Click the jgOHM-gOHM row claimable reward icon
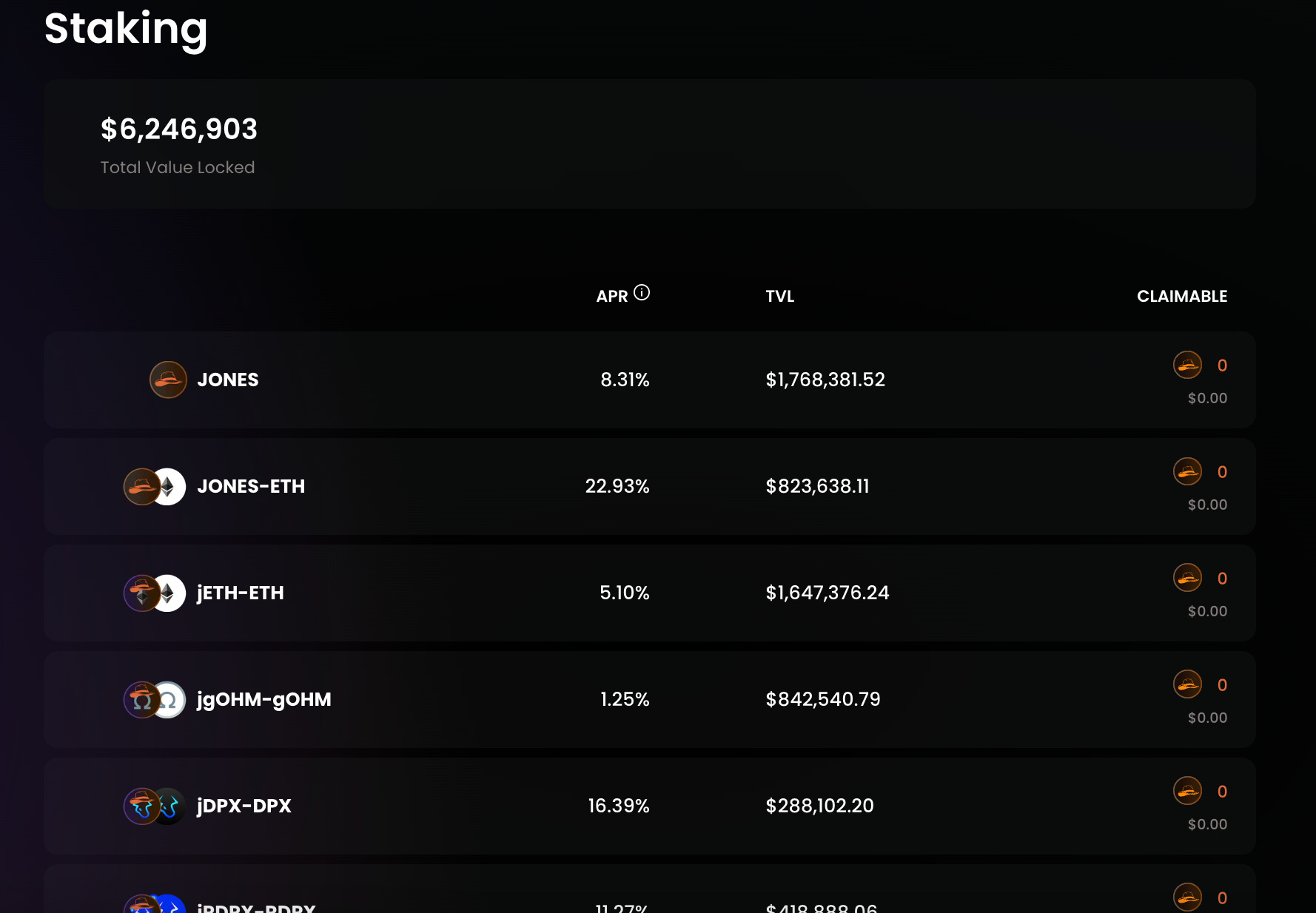The width and height of the screenshot is (1316, 913). [x=1187, y=684]
